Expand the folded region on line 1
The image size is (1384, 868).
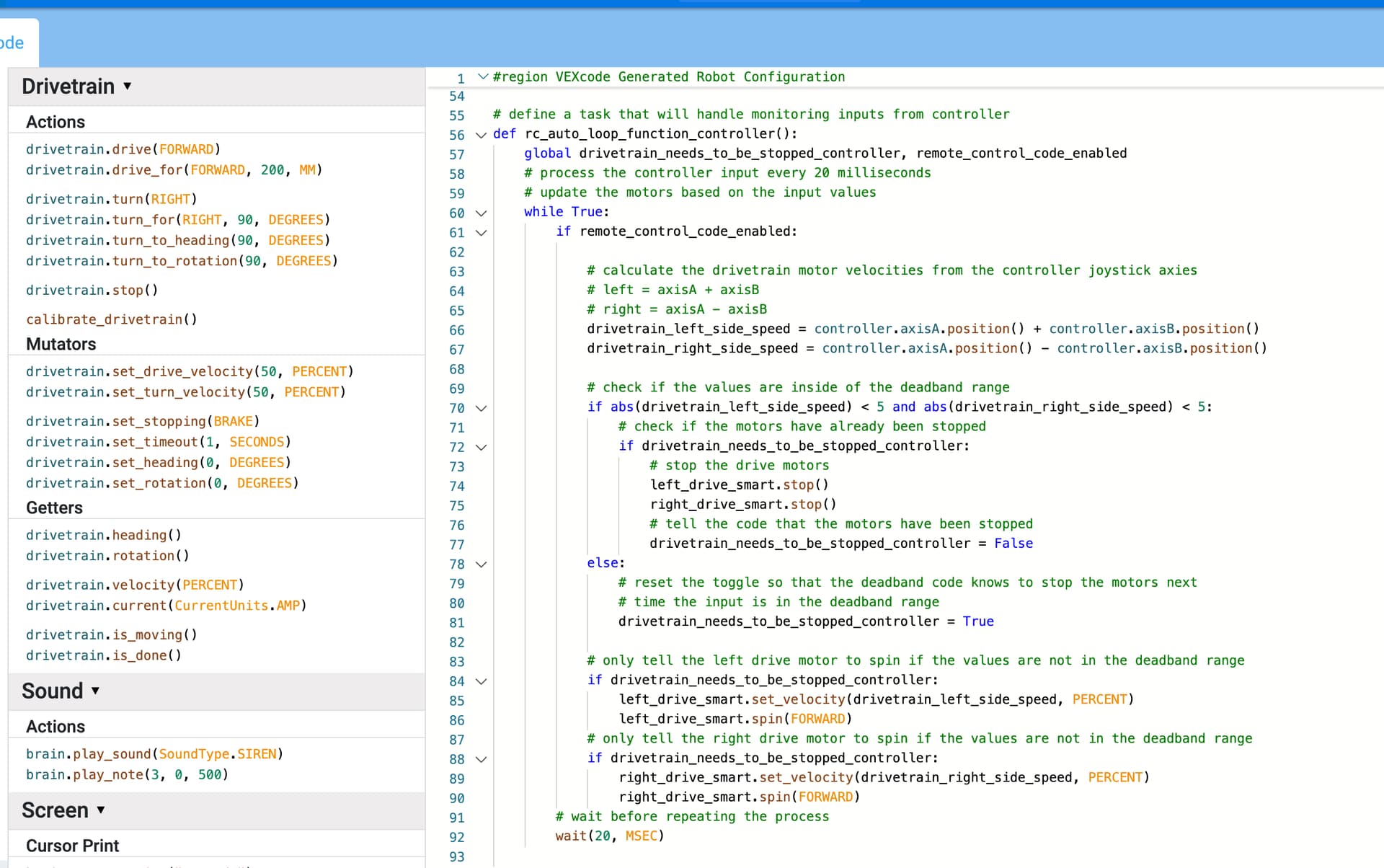(482, 76)
